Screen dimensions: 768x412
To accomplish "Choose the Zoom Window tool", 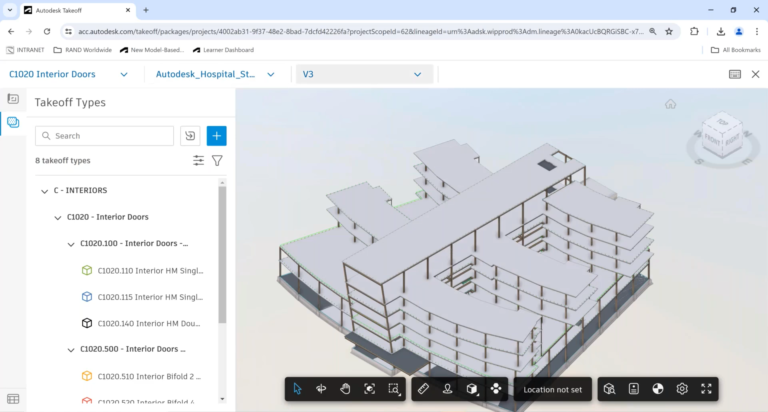I will click(394, 389).
